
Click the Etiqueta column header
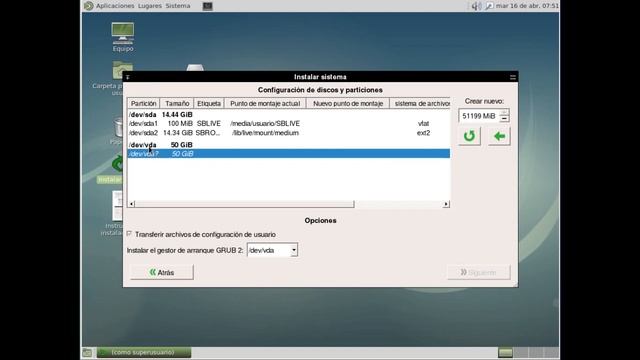pos(209,104)
